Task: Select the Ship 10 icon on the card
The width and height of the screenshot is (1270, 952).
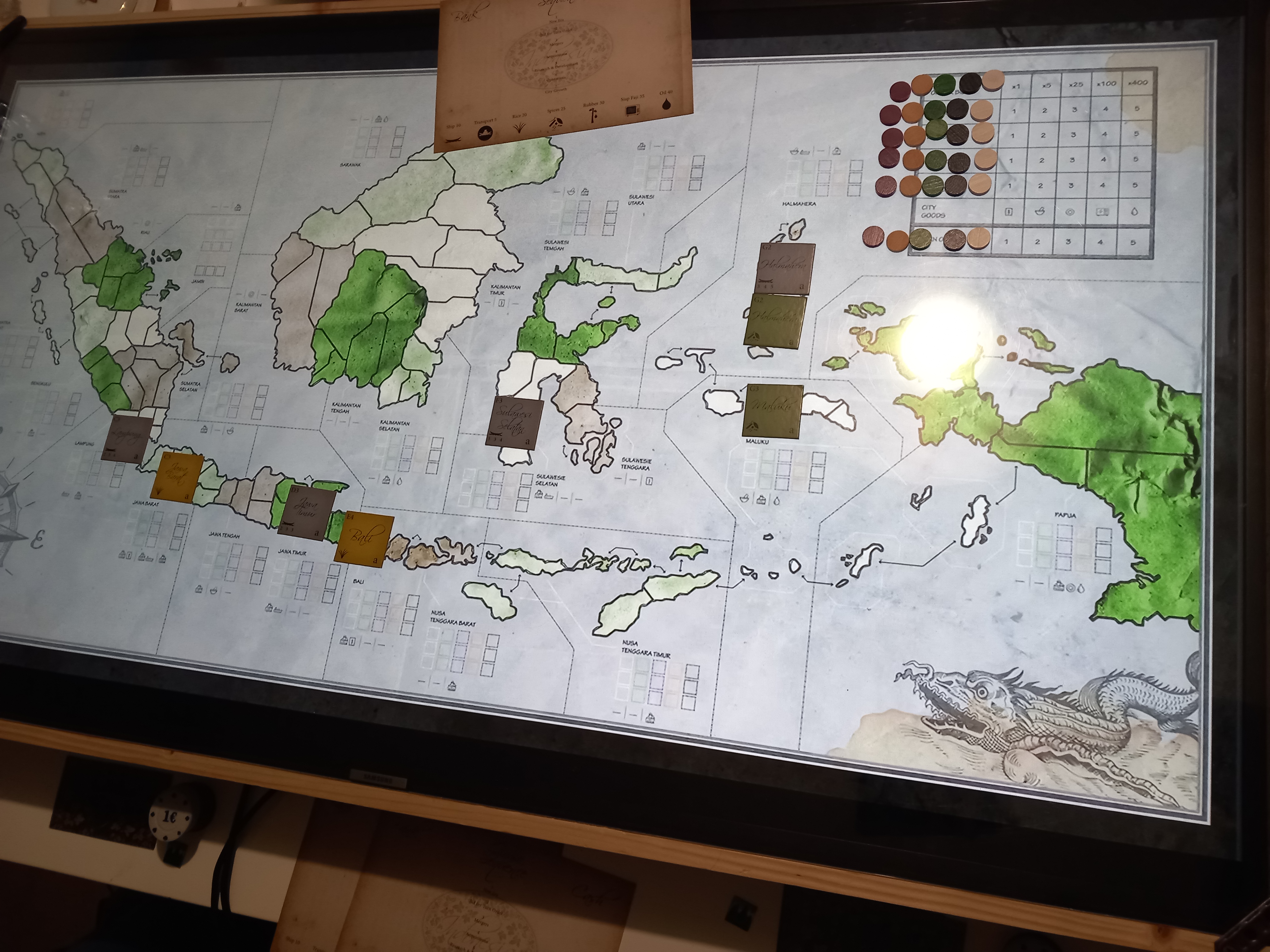Action: 453,140
